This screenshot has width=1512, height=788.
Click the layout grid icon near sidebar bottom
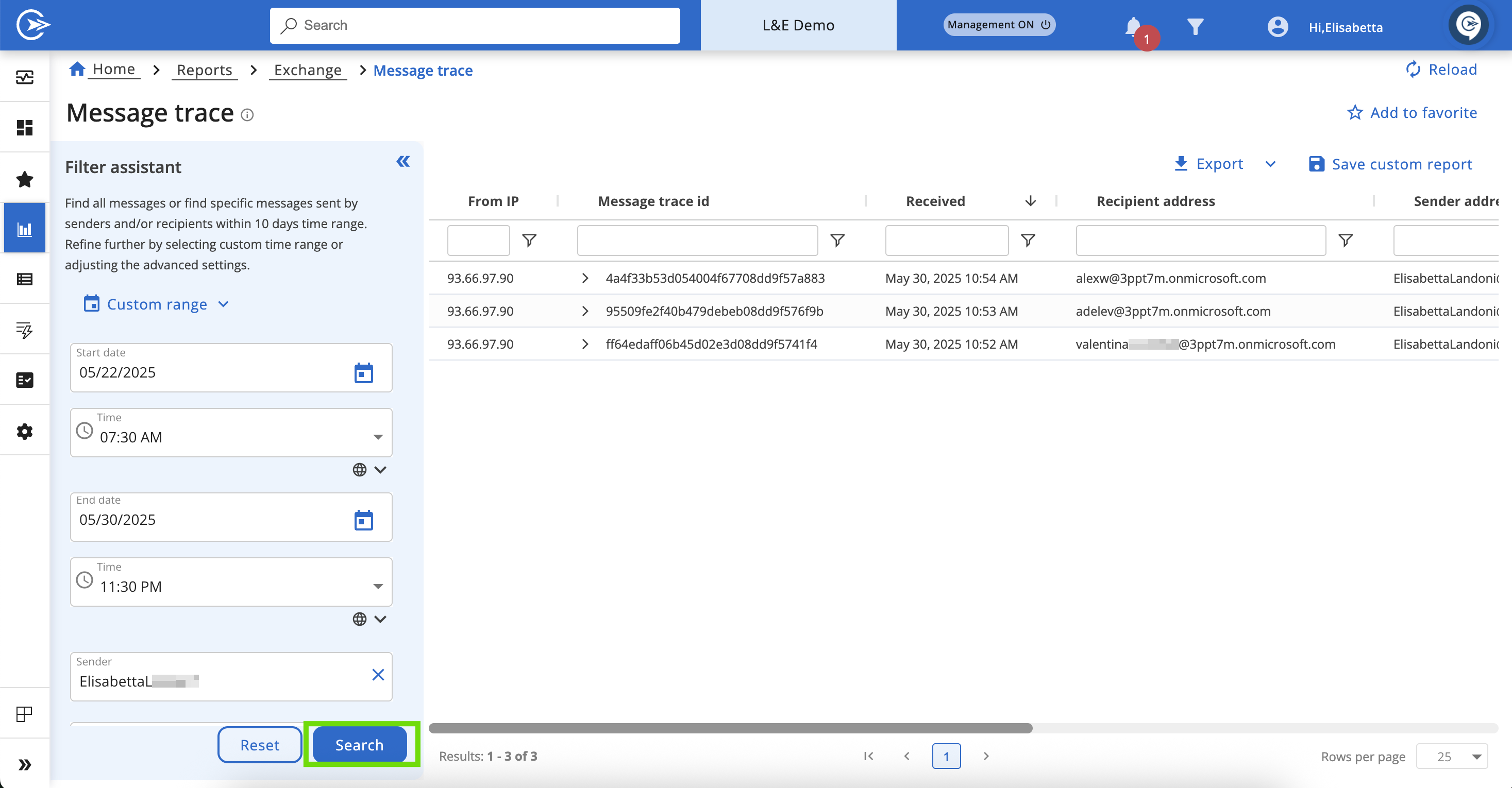(25, 714)
